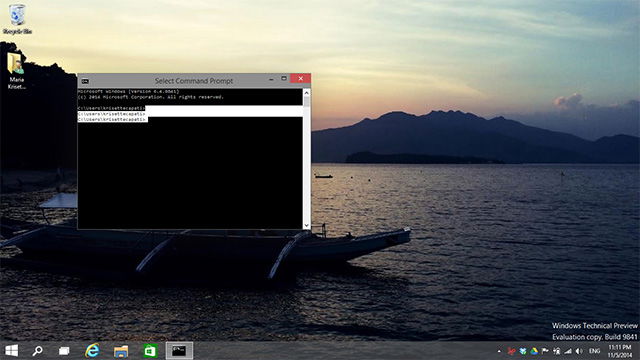This screenshot has height=360, width=640.
Task: Open the Start menu Windows logo
Action: [11, 351]
